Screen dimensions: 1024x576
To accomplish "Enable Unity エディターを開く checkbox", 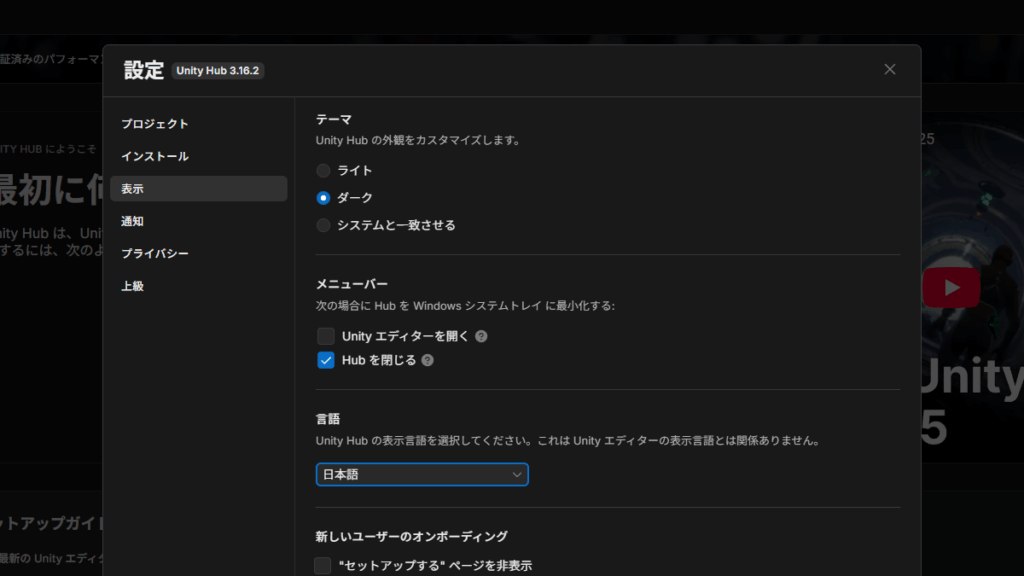I will coord(326,337).
